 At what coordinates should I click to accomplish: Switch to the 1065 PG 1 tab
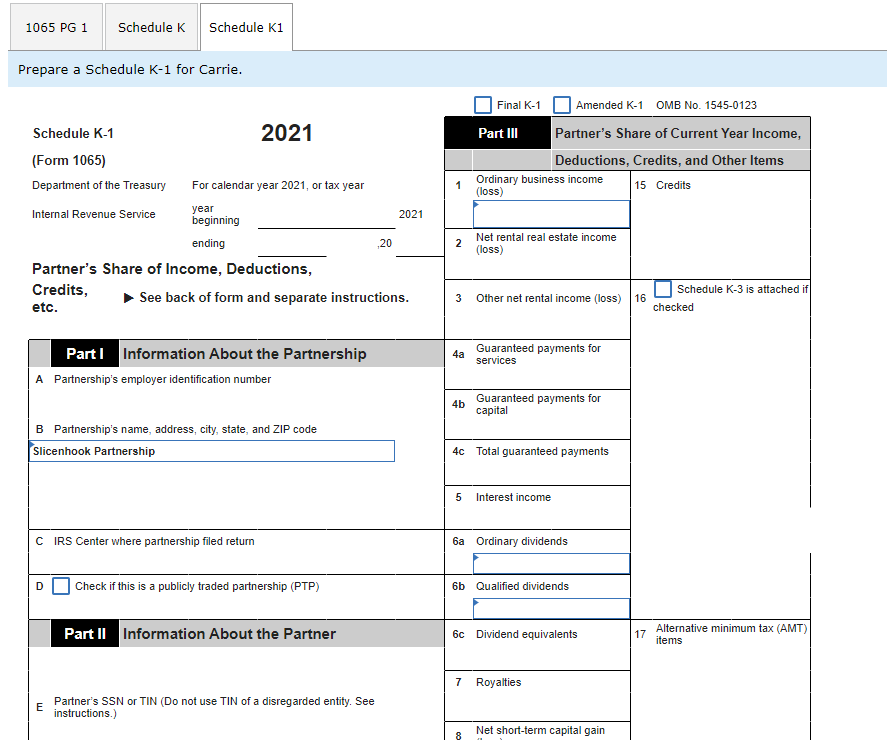(x=55, y=27)
